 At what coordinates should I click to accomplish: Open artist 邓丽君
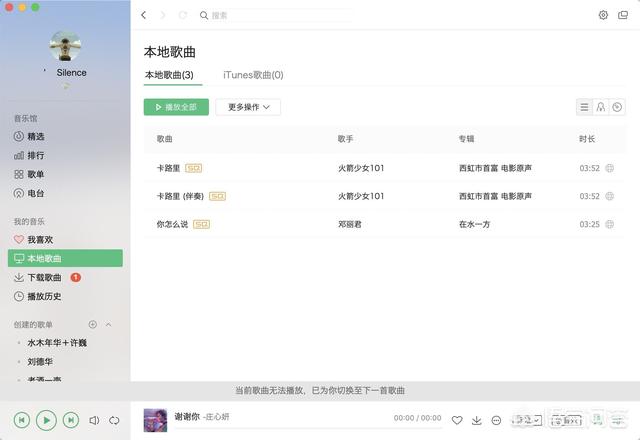click(x=350, y=224)
